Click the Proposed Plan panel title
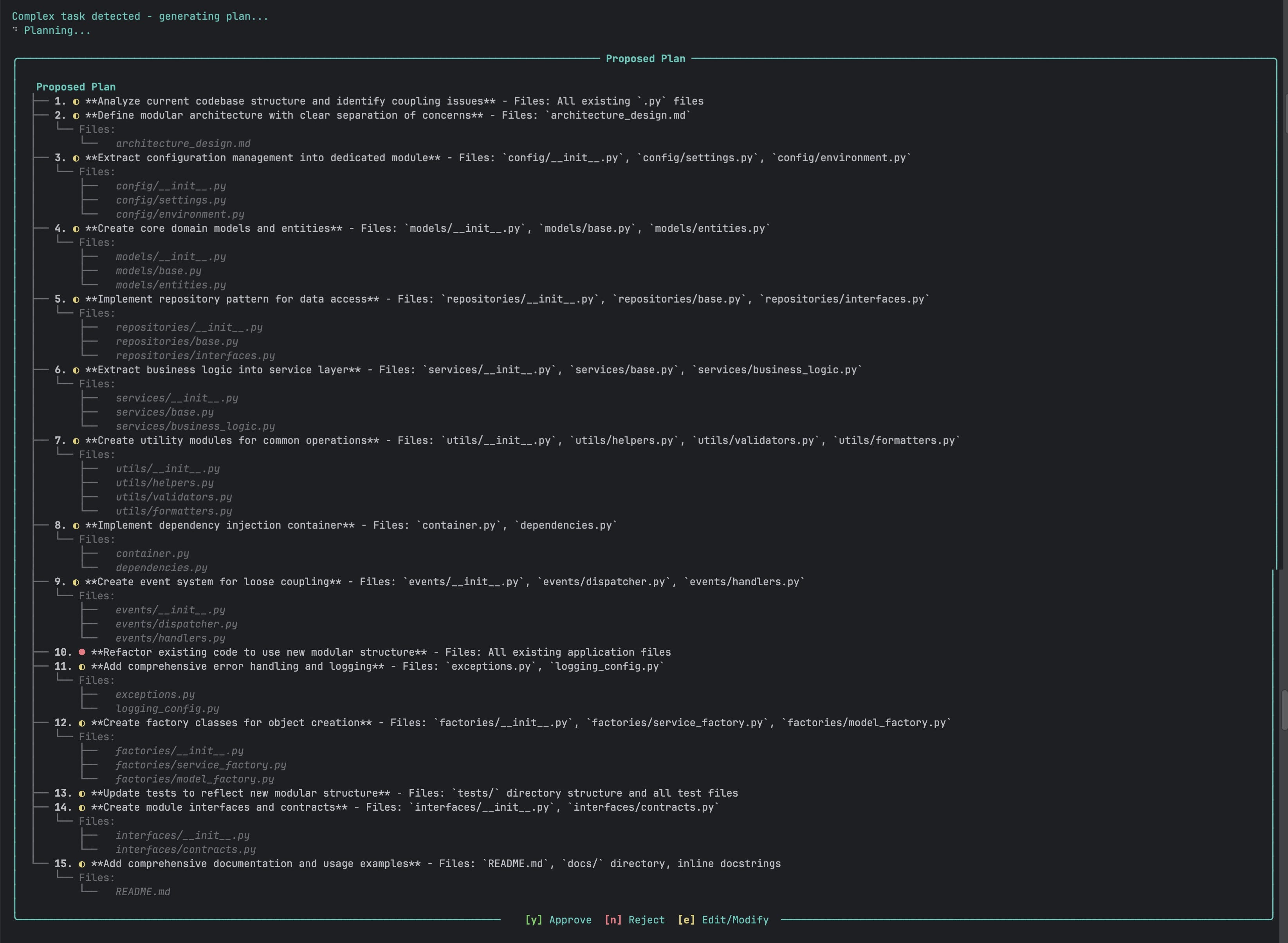 (x=645, y=59)
